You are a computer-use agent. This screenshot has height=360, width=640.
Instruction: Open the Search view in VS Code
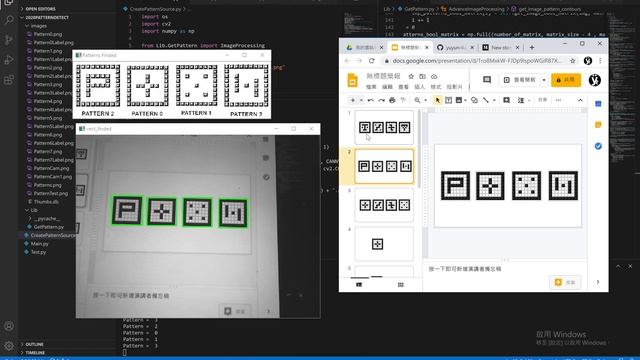9,20
